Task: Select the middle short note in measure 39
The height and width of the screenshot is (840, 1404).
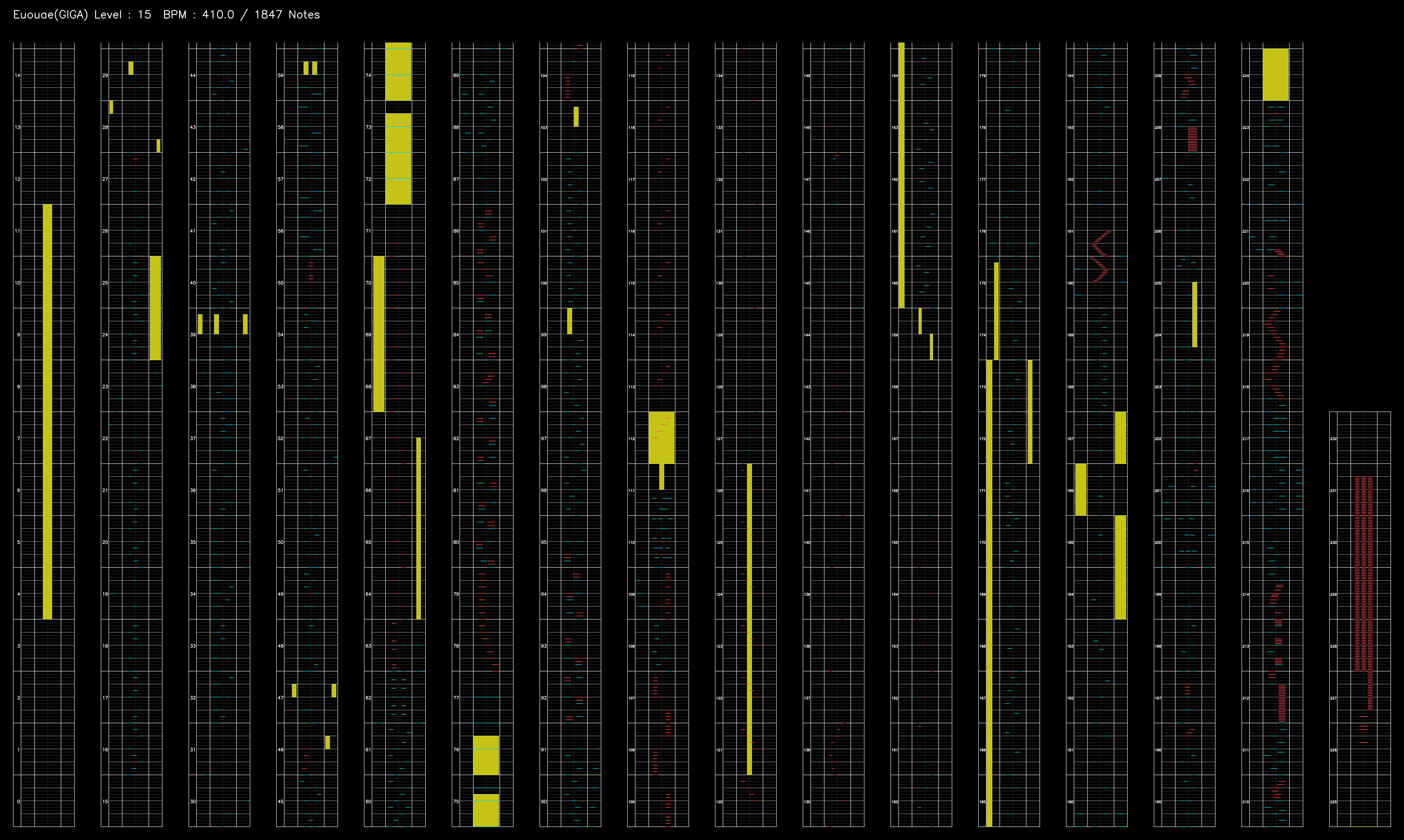Action: (216, 324)
